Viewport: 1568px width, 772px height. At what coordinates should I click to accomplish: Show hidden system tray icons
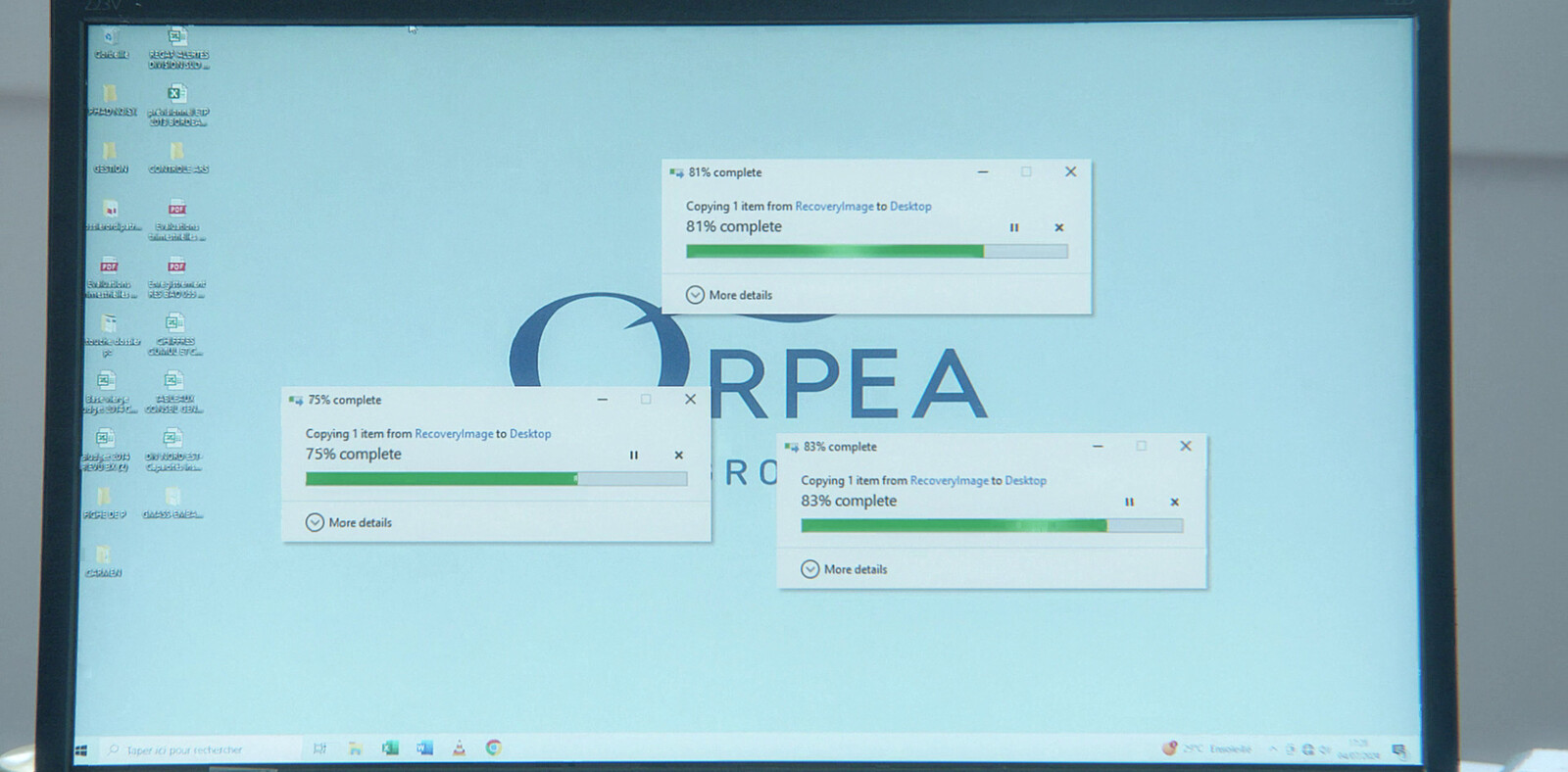click(x=1274, y=749)
